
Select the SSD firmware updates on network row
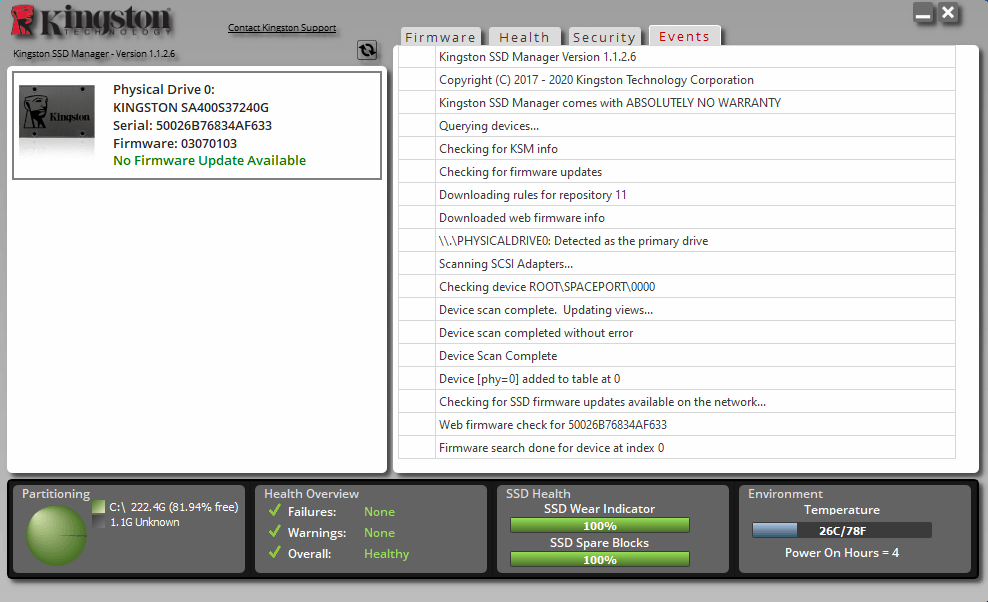(x=677, y=402)
